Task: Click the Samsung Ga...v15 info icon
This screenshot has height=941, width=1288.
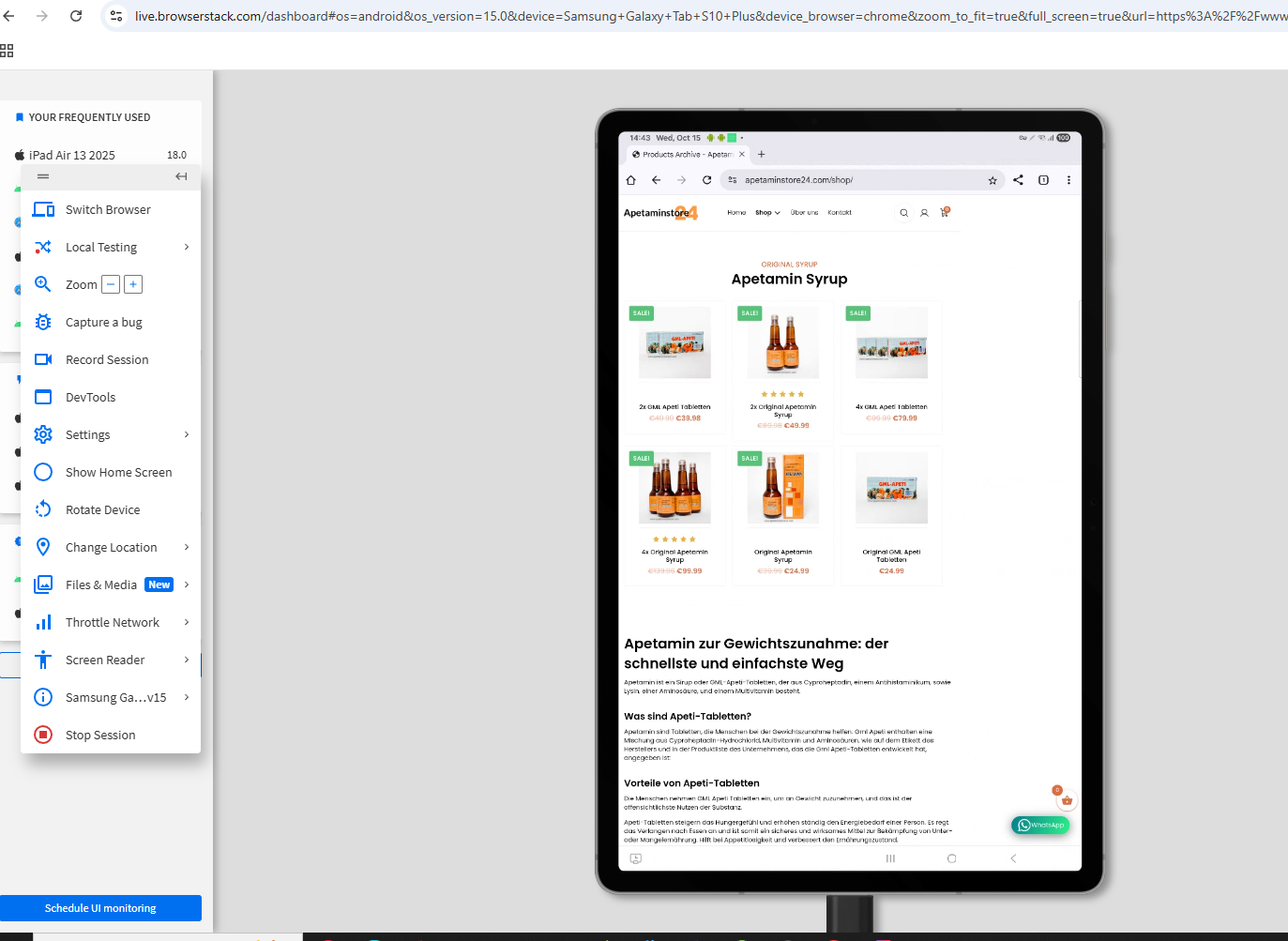Action: pos(43,697)
